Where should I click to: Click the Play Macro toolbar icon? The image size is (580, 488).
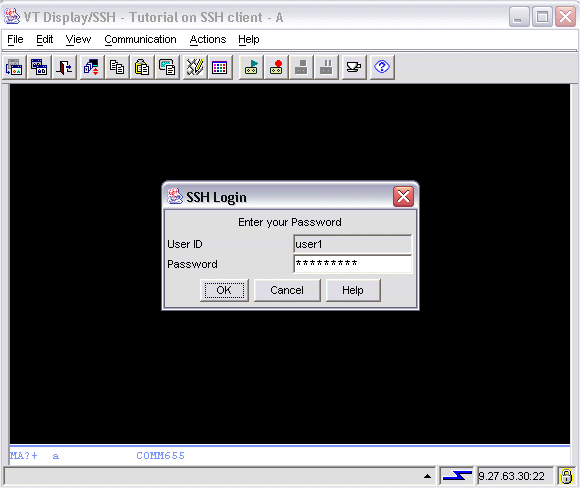click(251, 67)
